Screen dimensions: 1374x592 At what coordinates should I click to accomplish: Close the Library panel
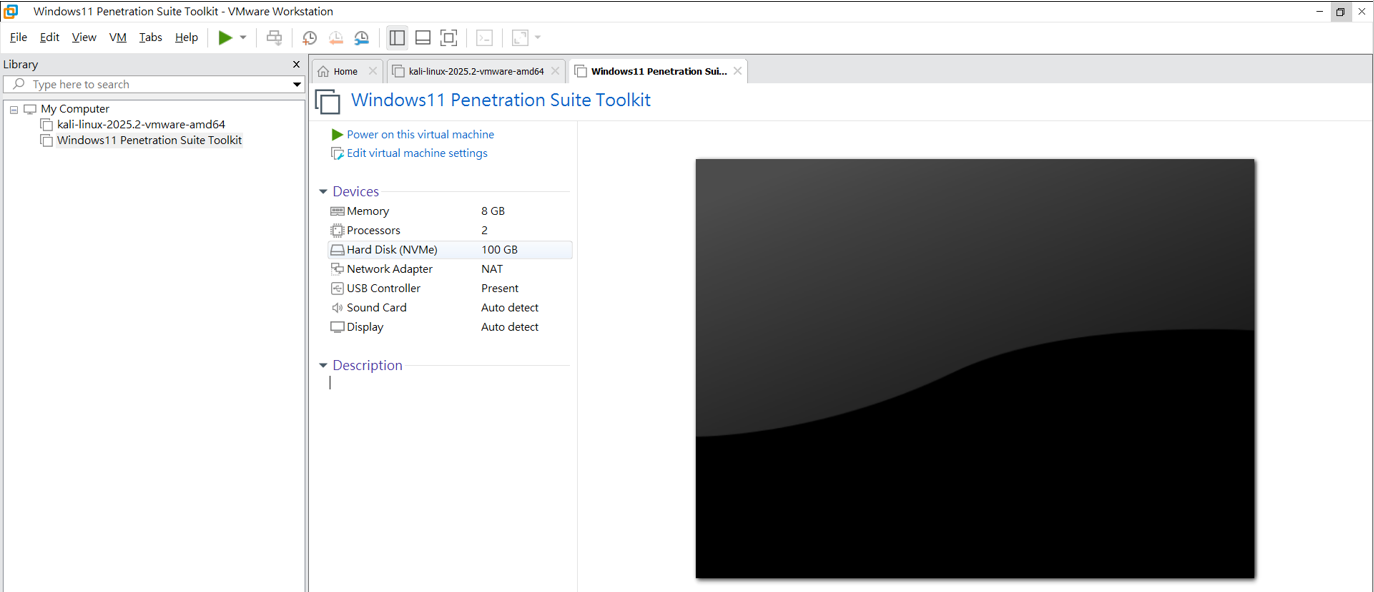(x=296, y=64)
